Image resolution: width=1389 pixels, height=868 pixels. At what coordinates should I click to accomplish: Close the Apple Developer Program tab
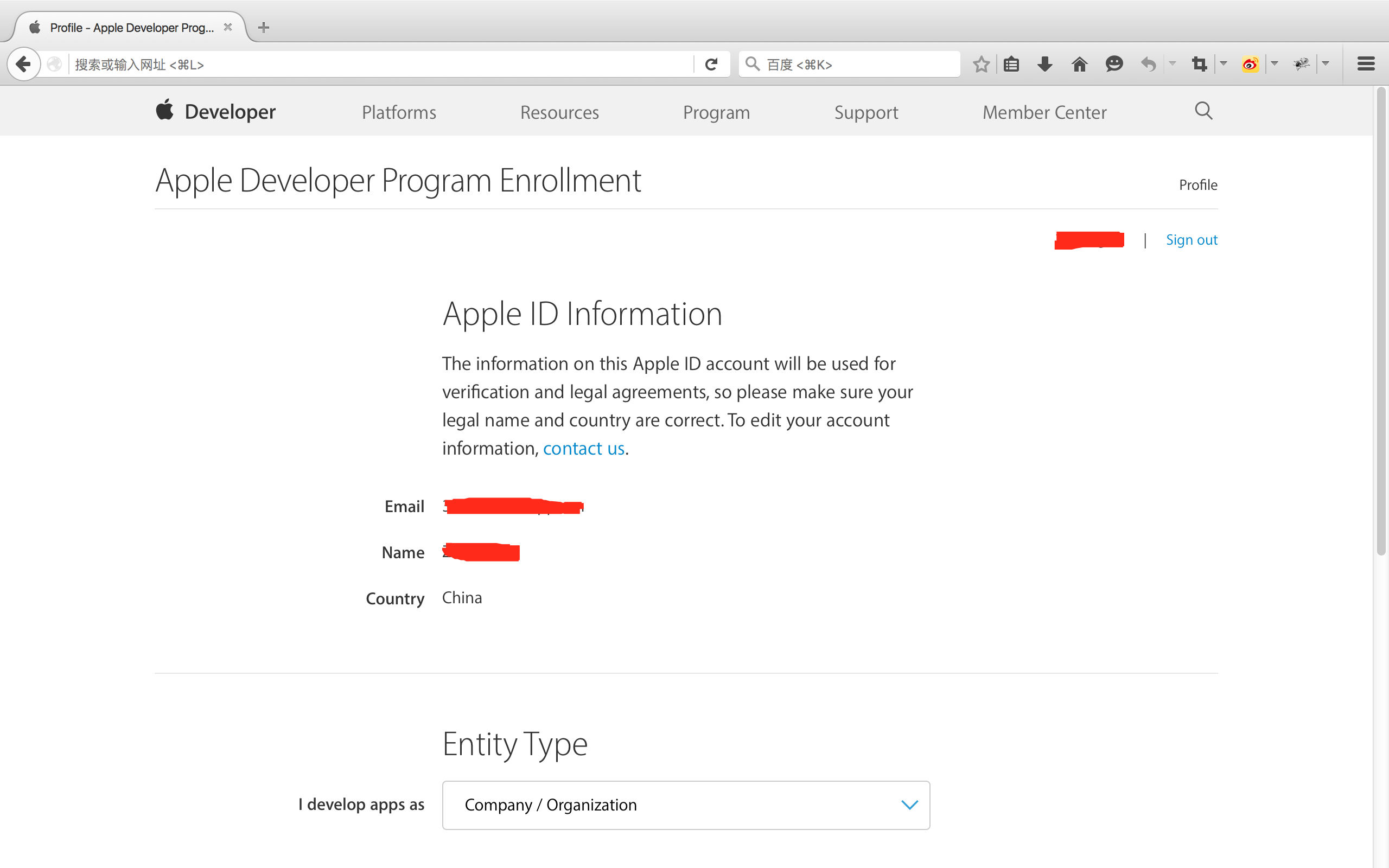click(228, 27)
